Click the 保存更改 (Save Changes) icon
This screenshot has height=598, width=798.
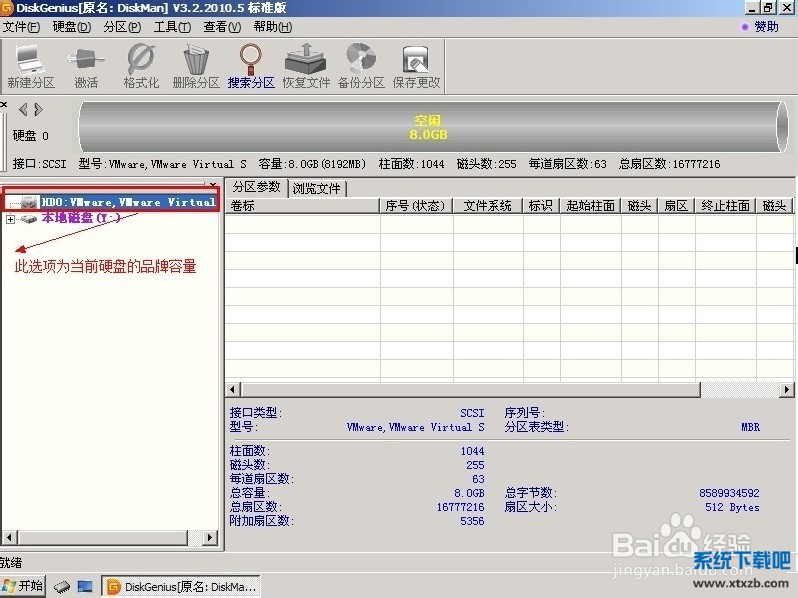pyautogui.click(x=416, y=66)
